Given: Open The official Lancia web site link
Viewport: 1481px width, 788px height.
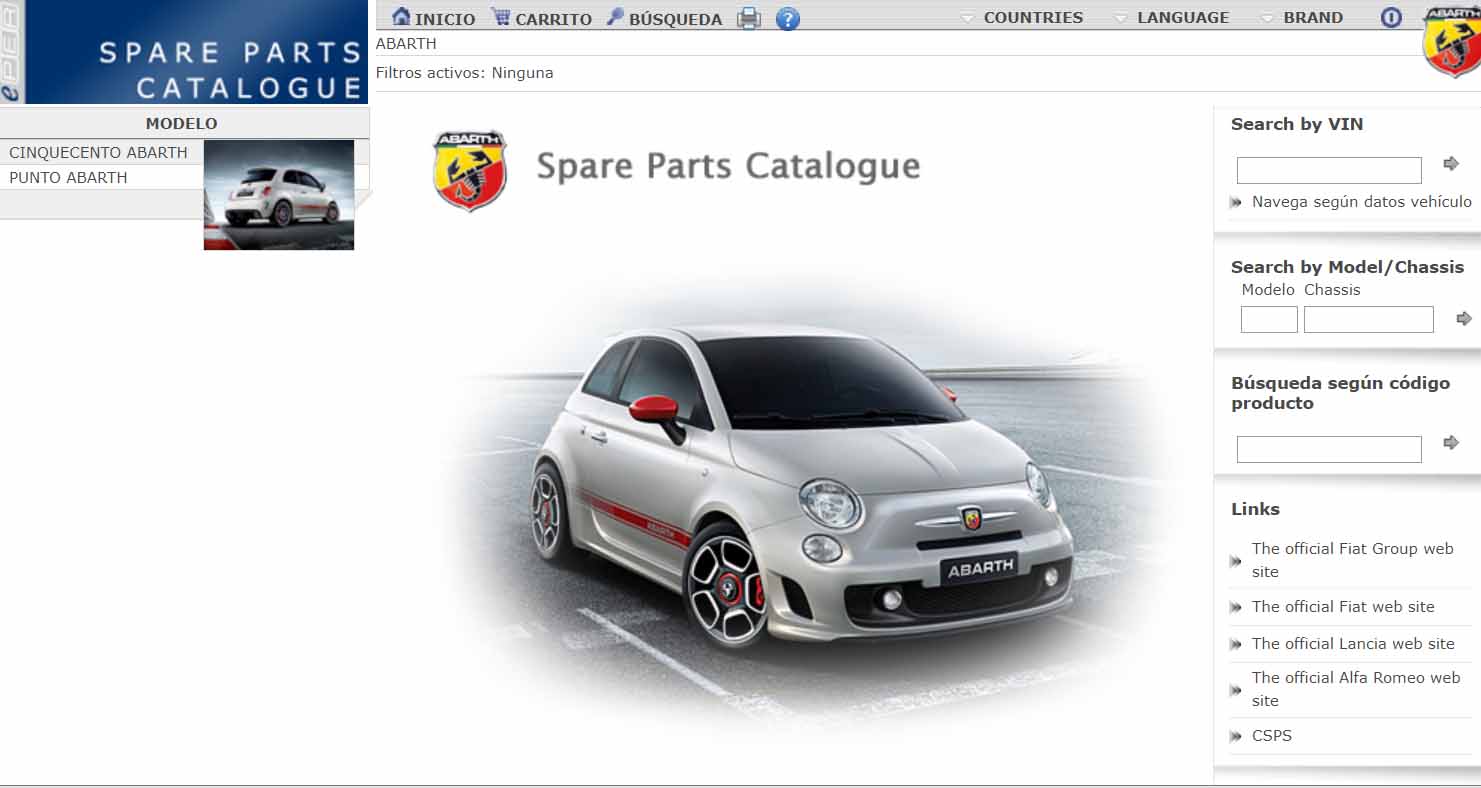Looking at the screenshot, I should (x=1353, y=644).
